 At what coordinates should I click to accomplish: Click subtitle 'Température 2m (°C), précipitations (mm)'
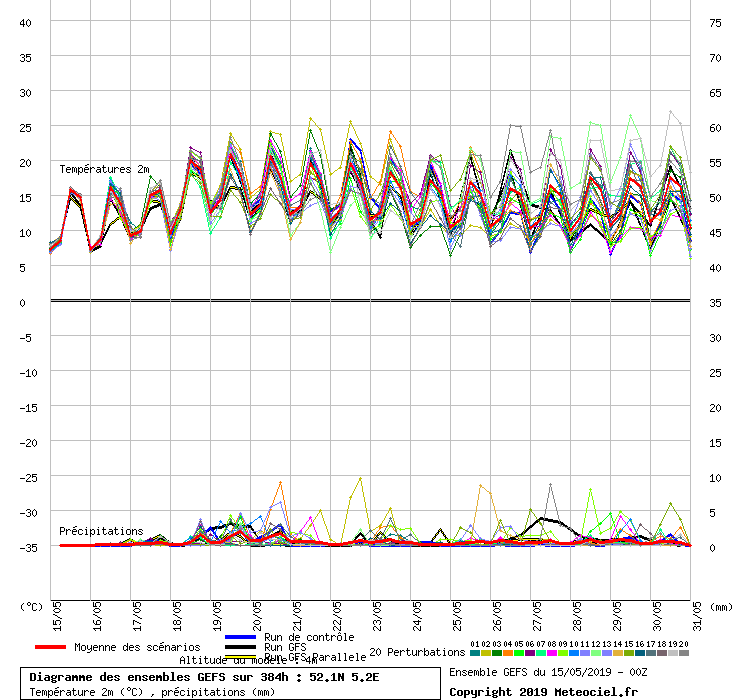click(152, 692)
